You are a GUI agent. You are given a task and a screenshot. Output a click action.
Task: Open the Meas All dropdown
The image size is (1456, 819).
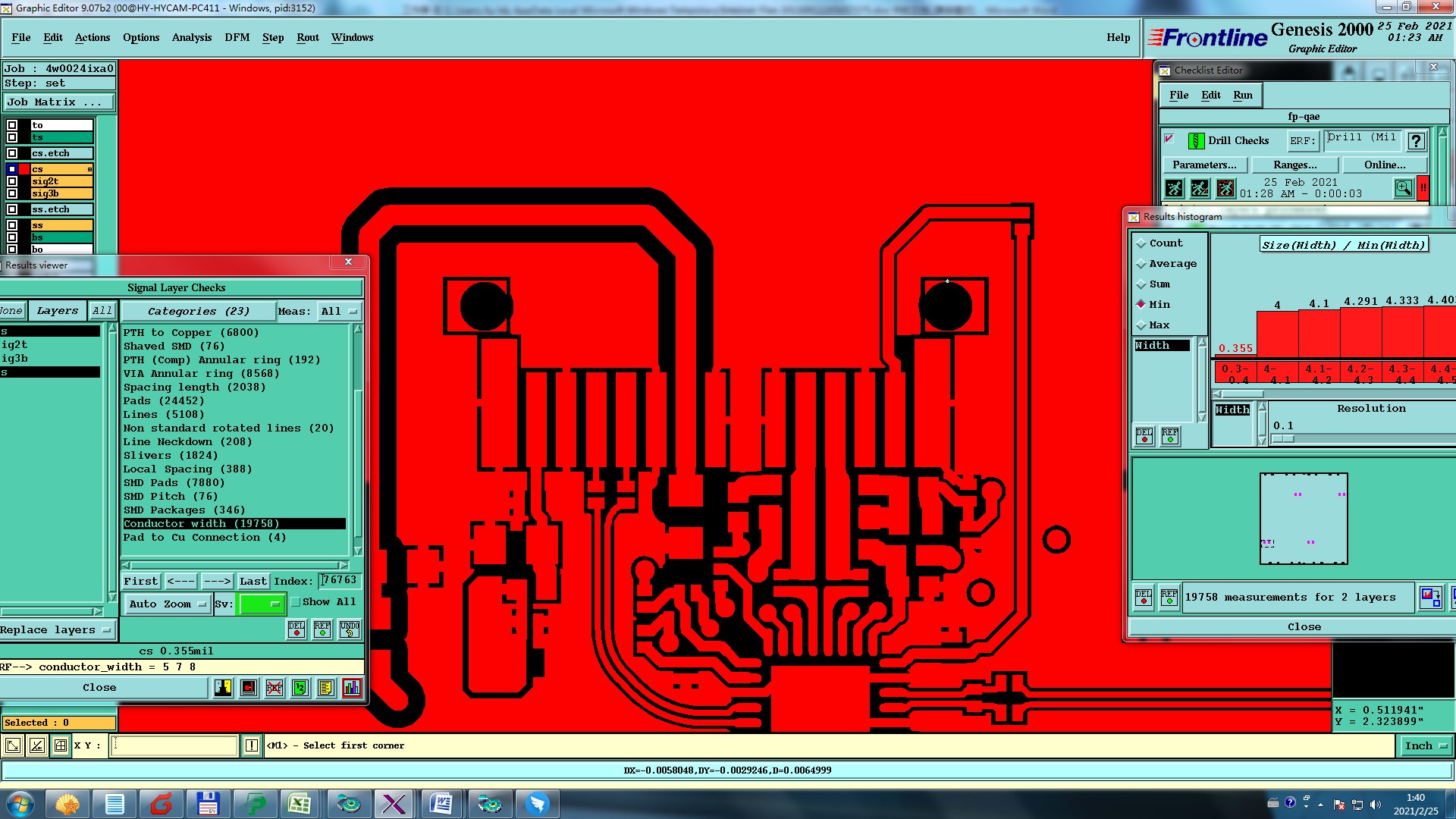338,312
